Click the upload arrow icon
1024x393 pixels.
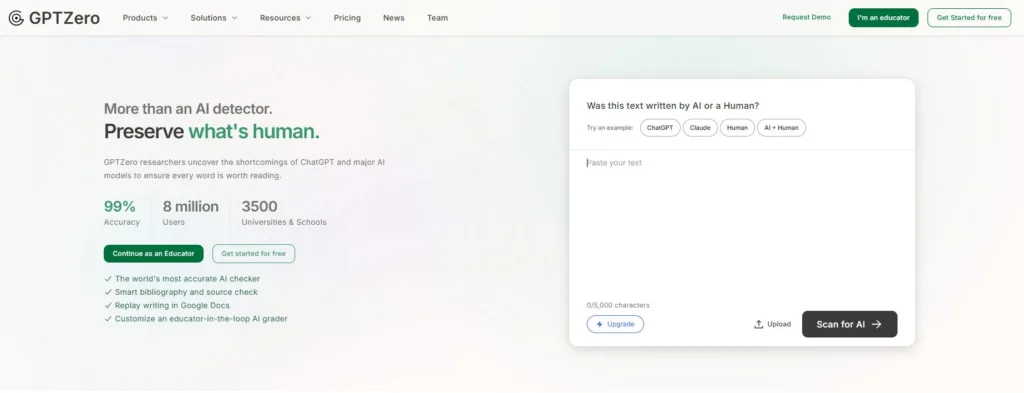(x=758, y=324)
